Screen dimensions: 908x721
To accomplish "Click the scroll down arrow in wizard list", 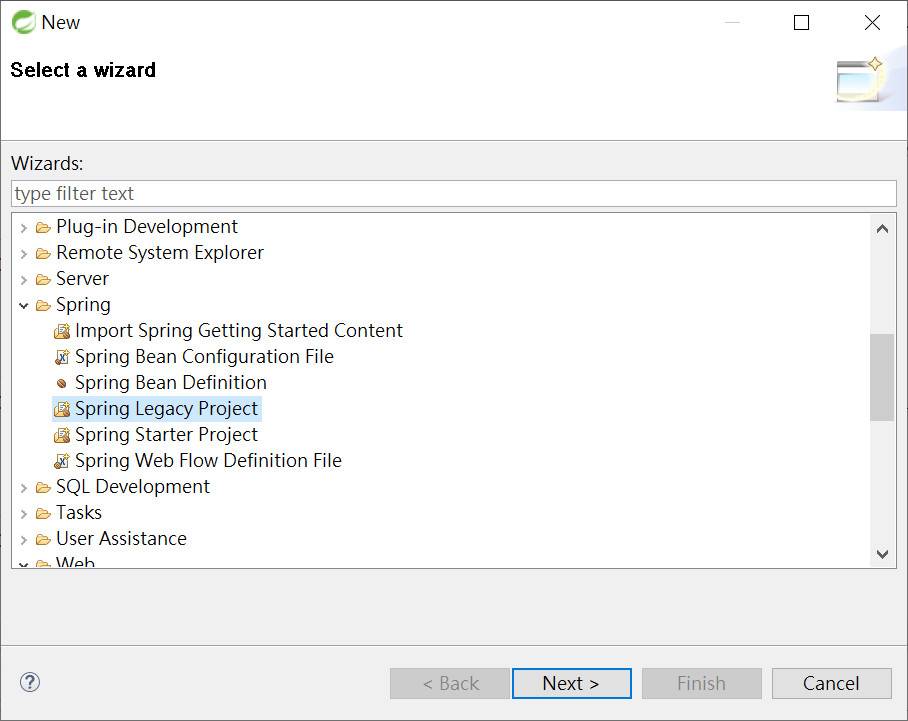I will pyautogui.click(x=882, y=554).
